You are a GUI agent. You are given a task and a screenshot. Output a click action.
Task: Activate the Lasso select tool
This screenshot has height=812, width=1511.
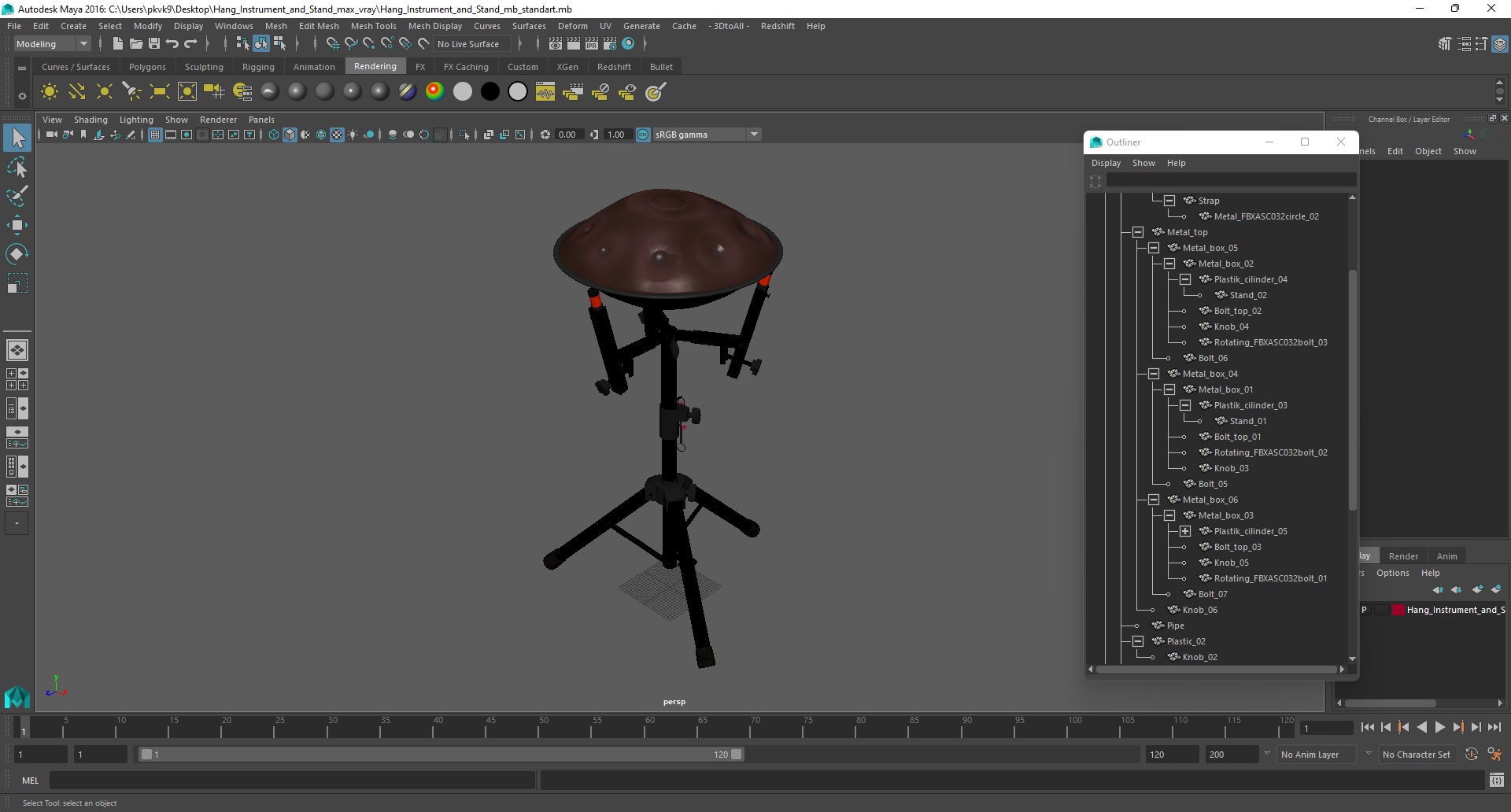click(x=17, y=168)
